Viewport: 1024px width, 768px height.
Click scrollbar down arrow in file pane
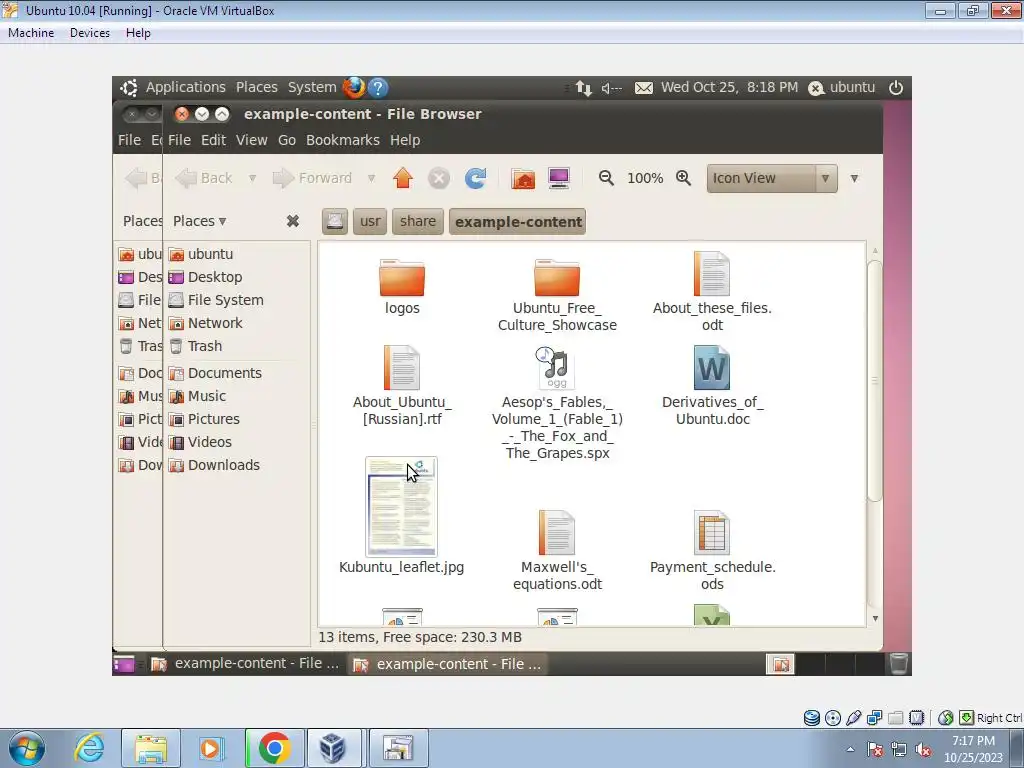coord(874,618)
